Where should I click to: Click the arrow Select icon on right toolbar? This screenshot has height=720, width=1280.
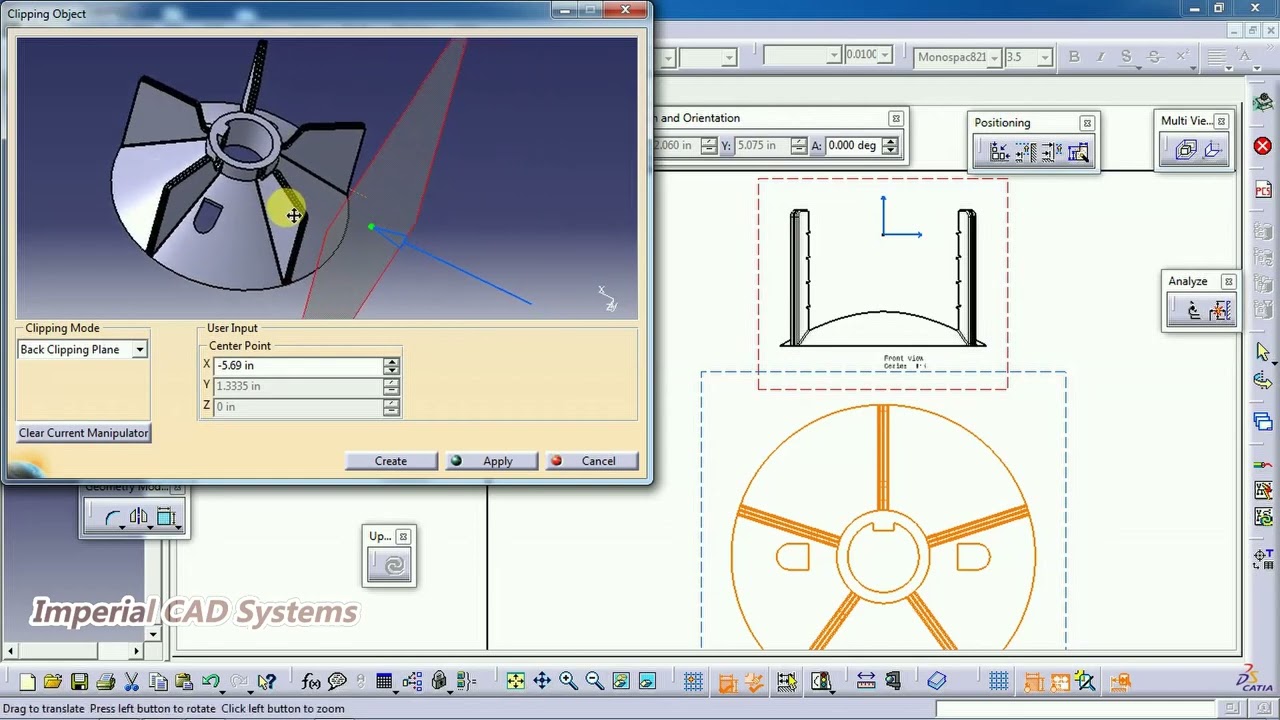[x=1262, y=351]
